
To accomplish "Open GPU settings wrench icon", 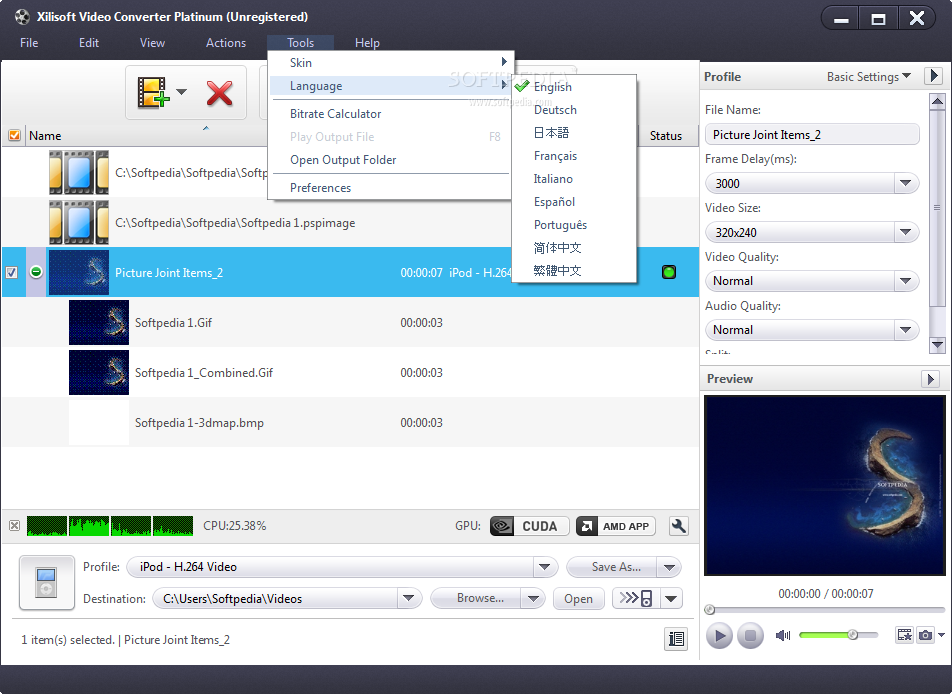I will (679, 526).
